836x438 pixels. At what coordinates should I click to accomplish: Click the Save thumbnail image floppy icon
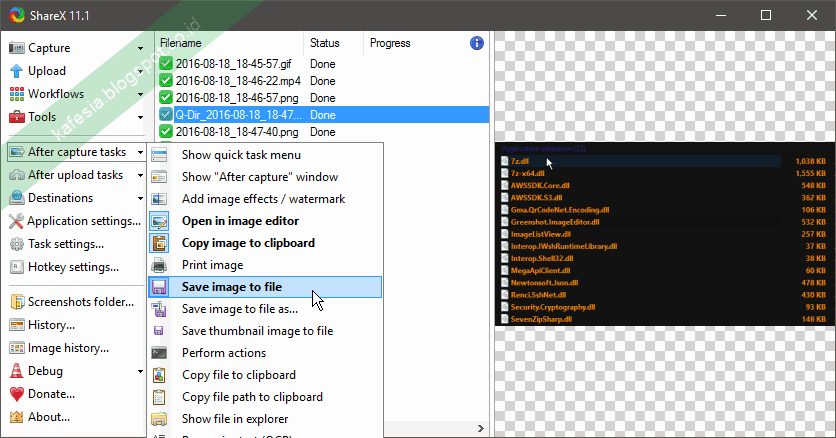158,331
